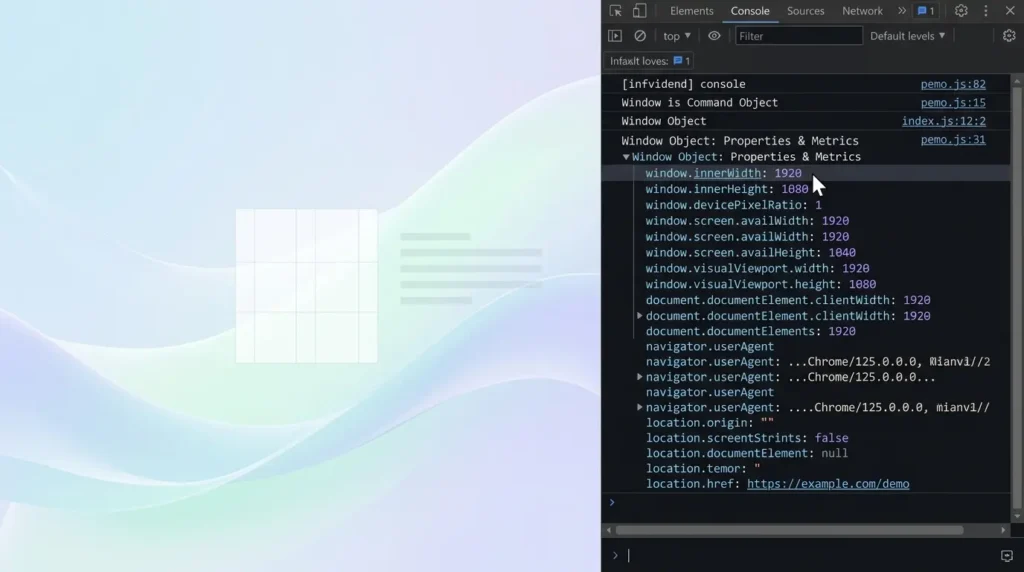Select the window.innerWidth: 1920 row
This screenshot has width=1024, height=572.
[806, 173]
